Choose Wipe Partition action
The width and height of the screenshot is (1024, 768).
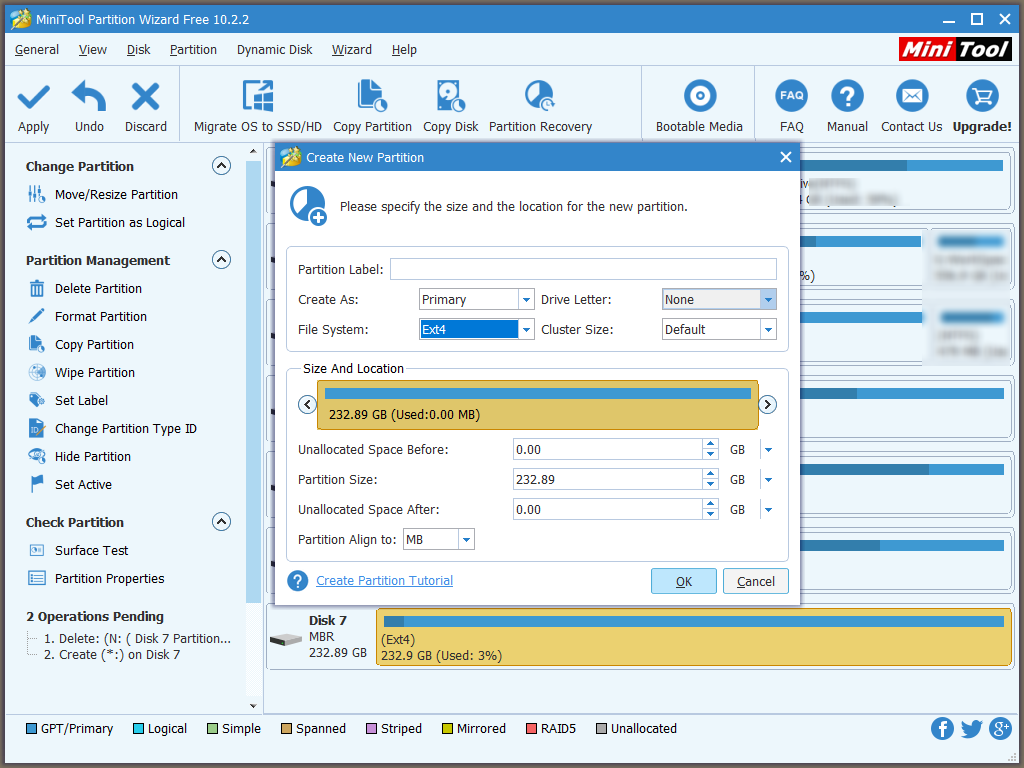coord(95,373)
